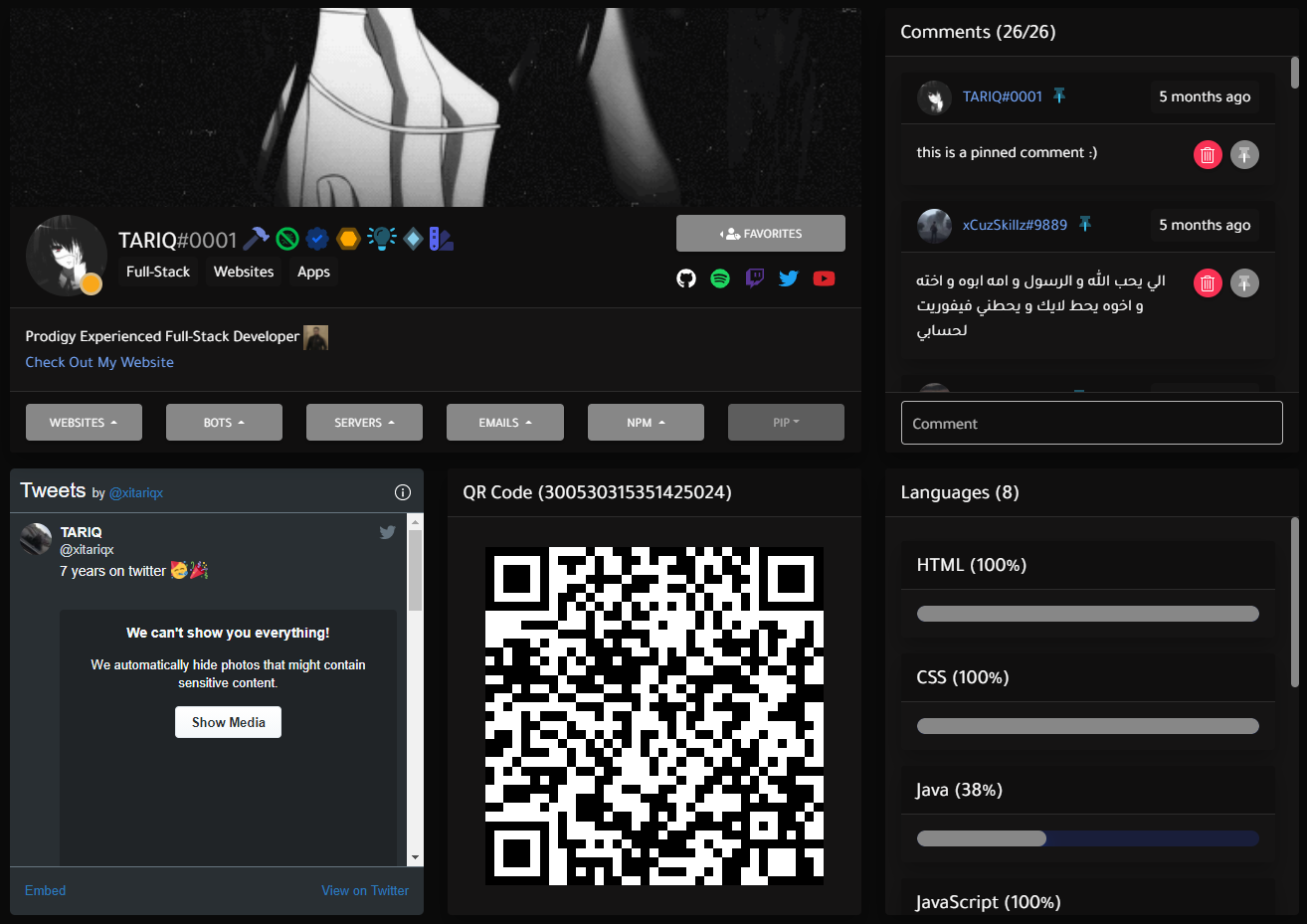Click the 'Languages (8)' heading
The image size is (1307, 924).
point(960,492)
